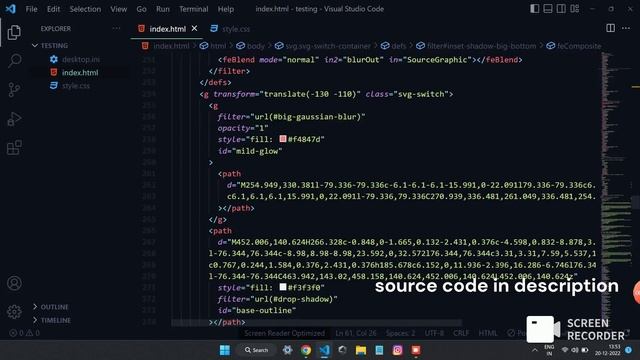Toggle the secondary side bar layout icon
The image size is (640, 360).
click(561, 9)
